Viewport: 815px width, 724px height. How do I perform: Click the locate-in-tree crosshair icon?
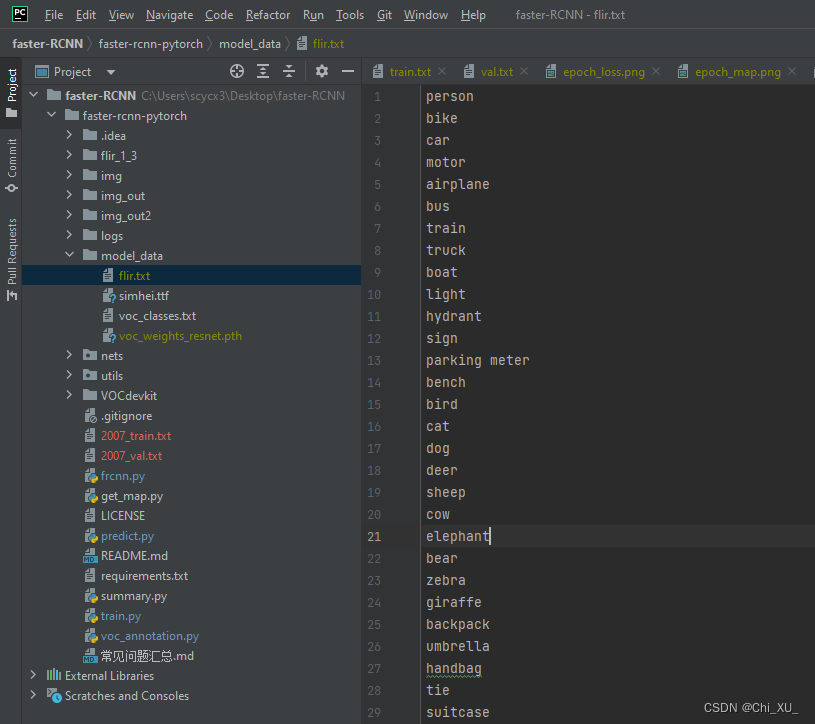(x=237, y=71)
